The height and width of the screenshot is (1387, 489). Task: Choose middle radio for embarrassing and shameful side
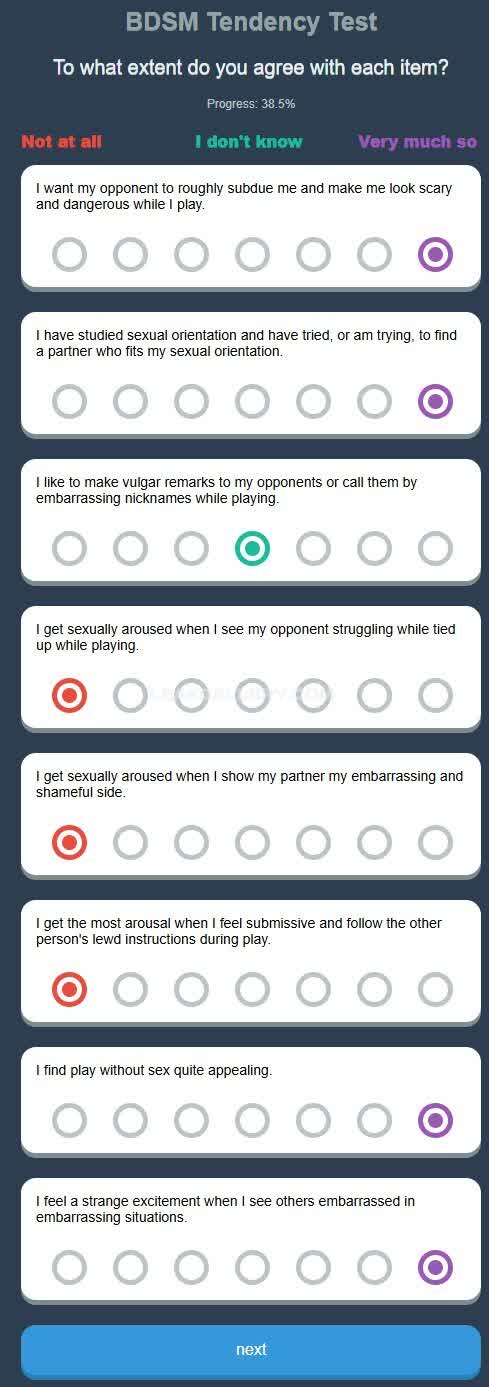[x=252, y=843]
